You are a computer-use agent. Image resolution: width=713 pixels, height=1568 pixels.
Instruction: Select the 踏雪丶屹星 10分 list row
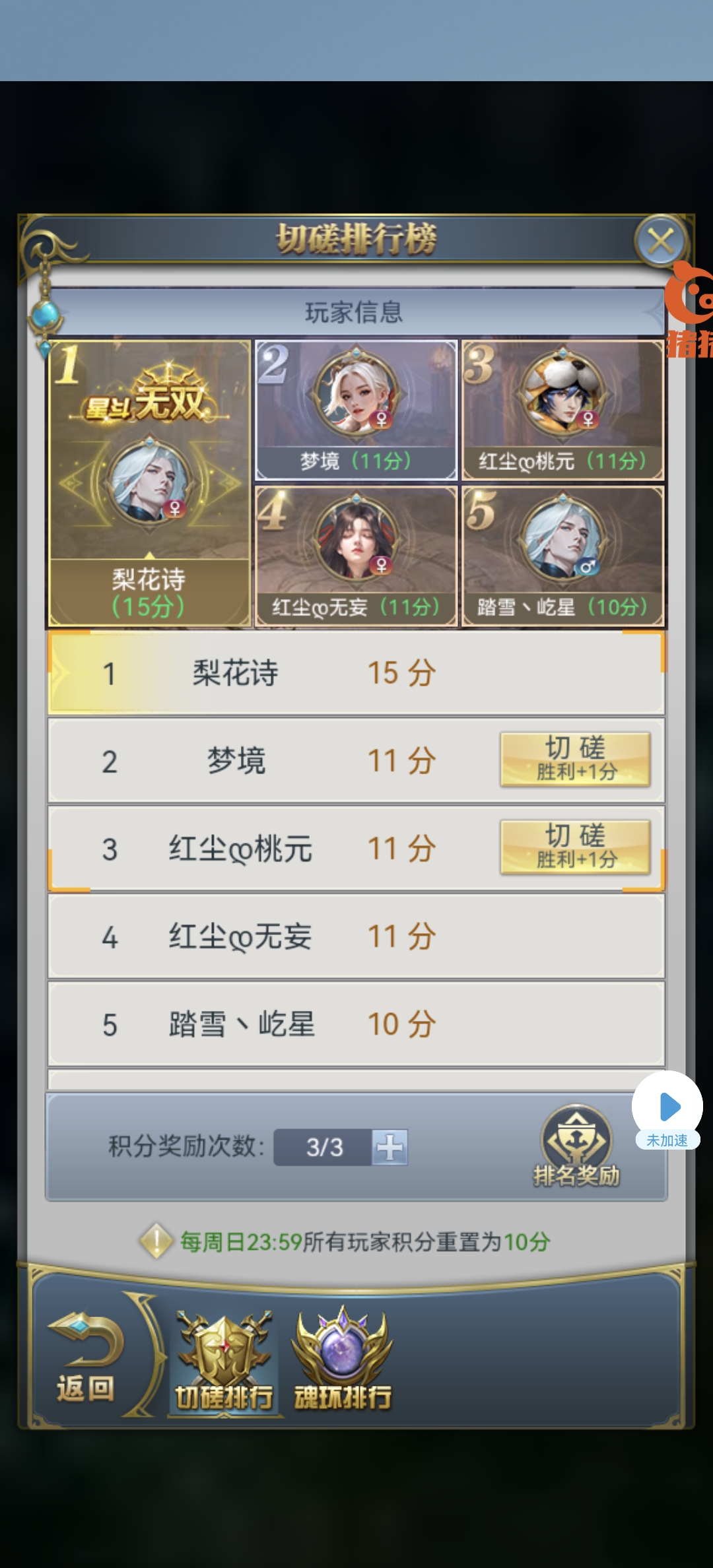(356, 1024)
